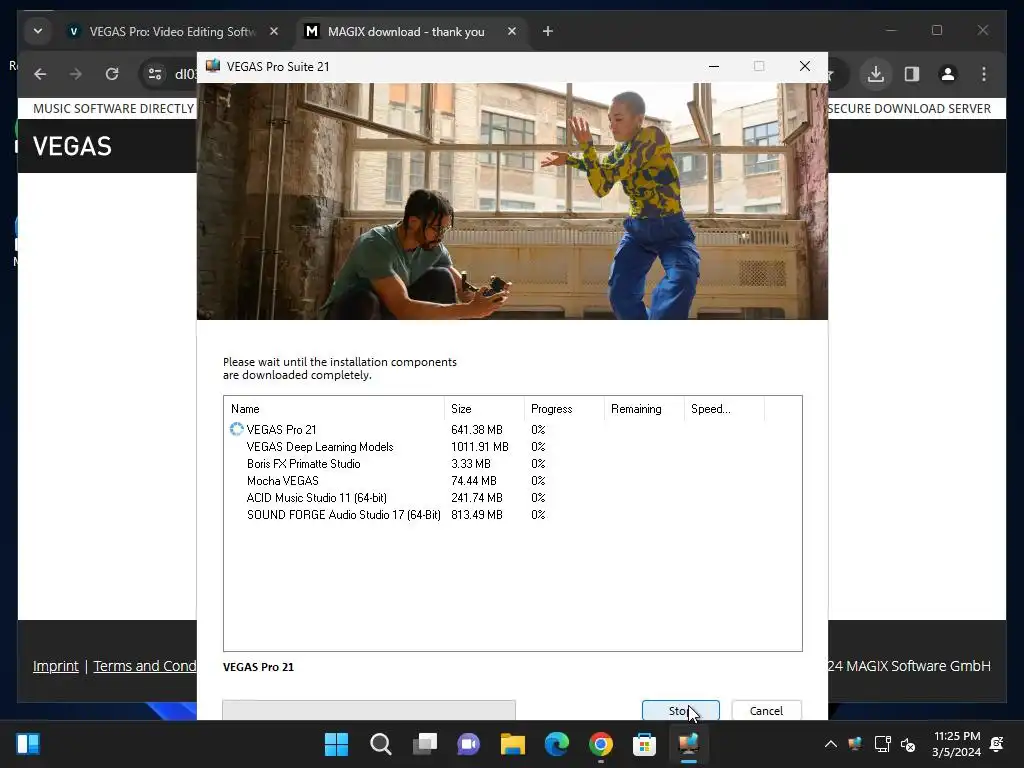The height and width of the screenshot is (768, 1024).
Task: Open Microsoft Store from the taskbar
Action: (x=645, y=744)
